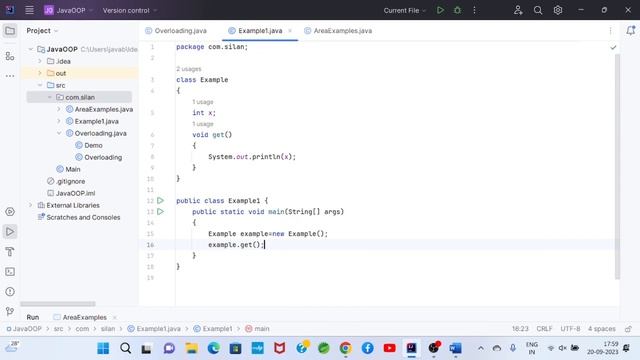640x360 pixels.
Task: Open the Git version control tool window
Action: click(x=10, y=311)
